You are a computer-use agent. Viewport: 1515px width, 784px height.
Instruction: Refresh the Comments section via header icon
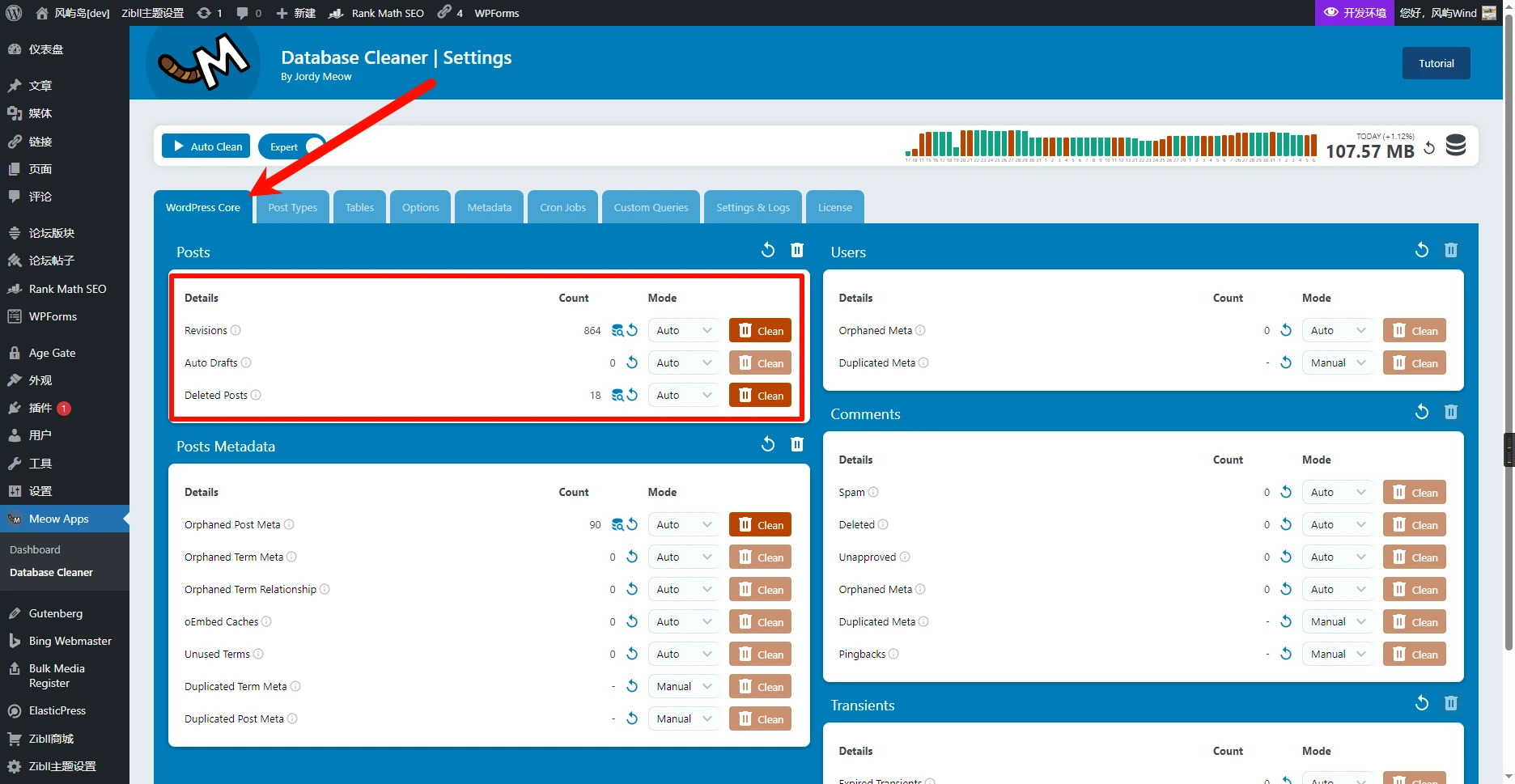pos(1422,412)
